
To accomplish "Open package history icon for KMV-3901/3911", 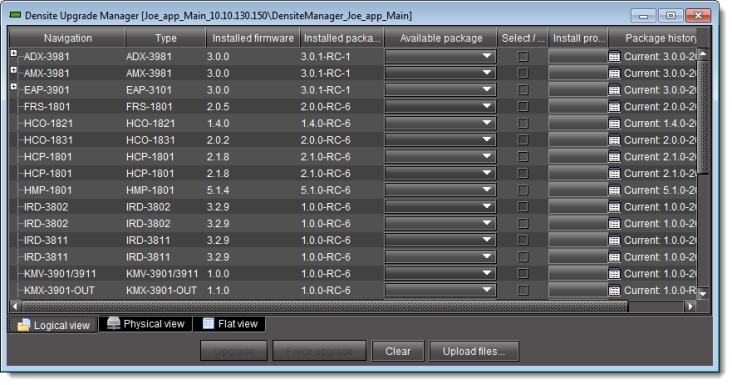I will pos(614,274).
